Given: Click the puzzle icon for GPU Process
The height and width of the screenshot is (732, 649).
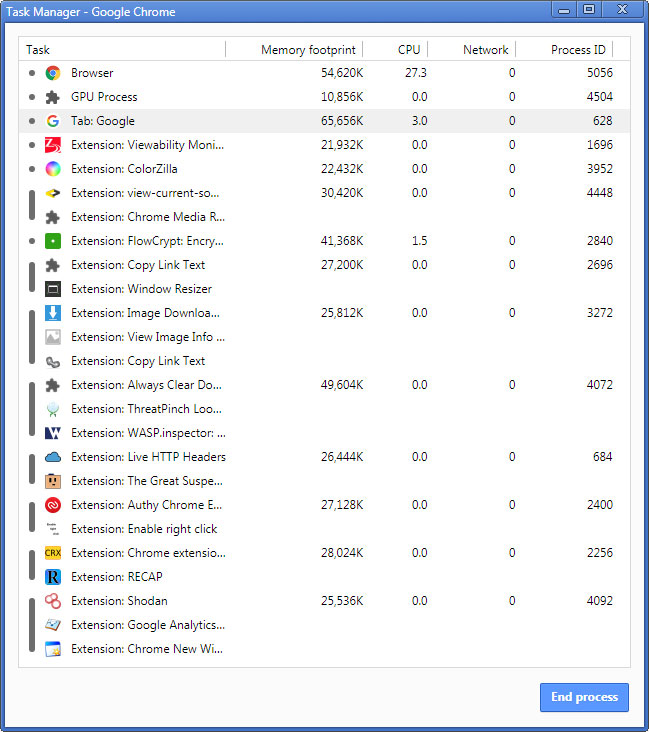Looking at the screenshot, I should click(53, 97).
